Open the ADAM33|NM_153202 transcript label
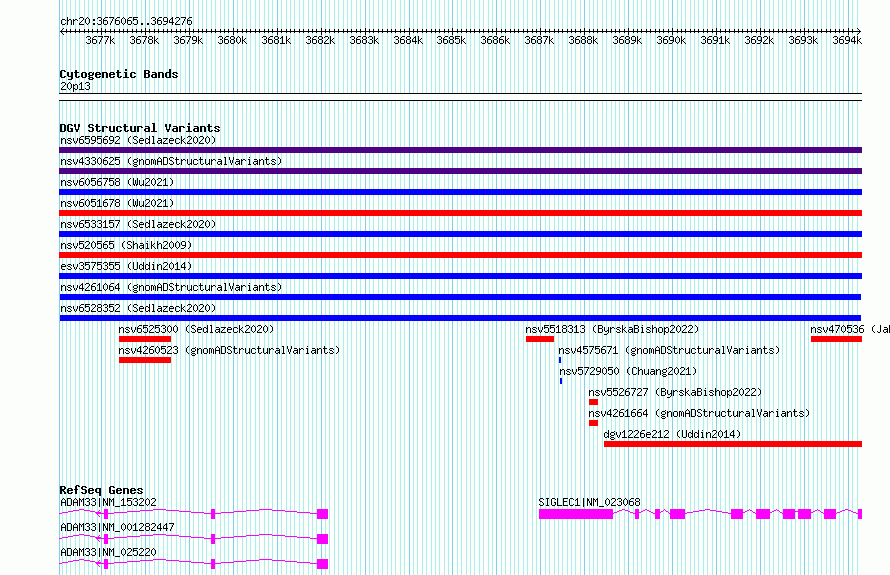The width and height of the screenshot is (890, 575). [108, 502]
